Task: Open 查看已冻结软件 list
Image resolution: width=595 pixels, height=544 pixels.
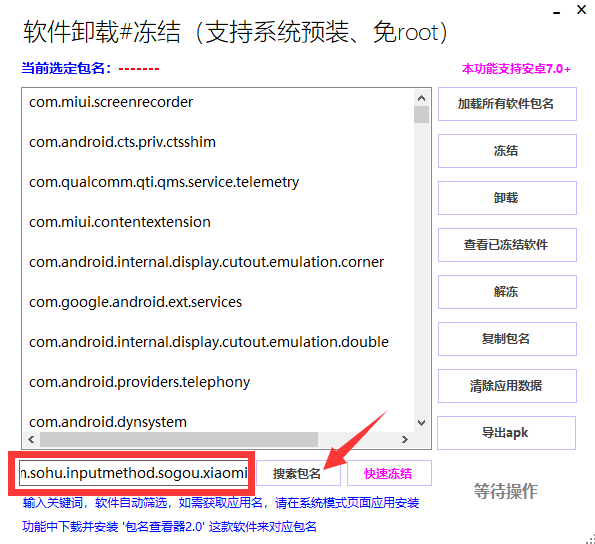Action: [x=507, y=245]
